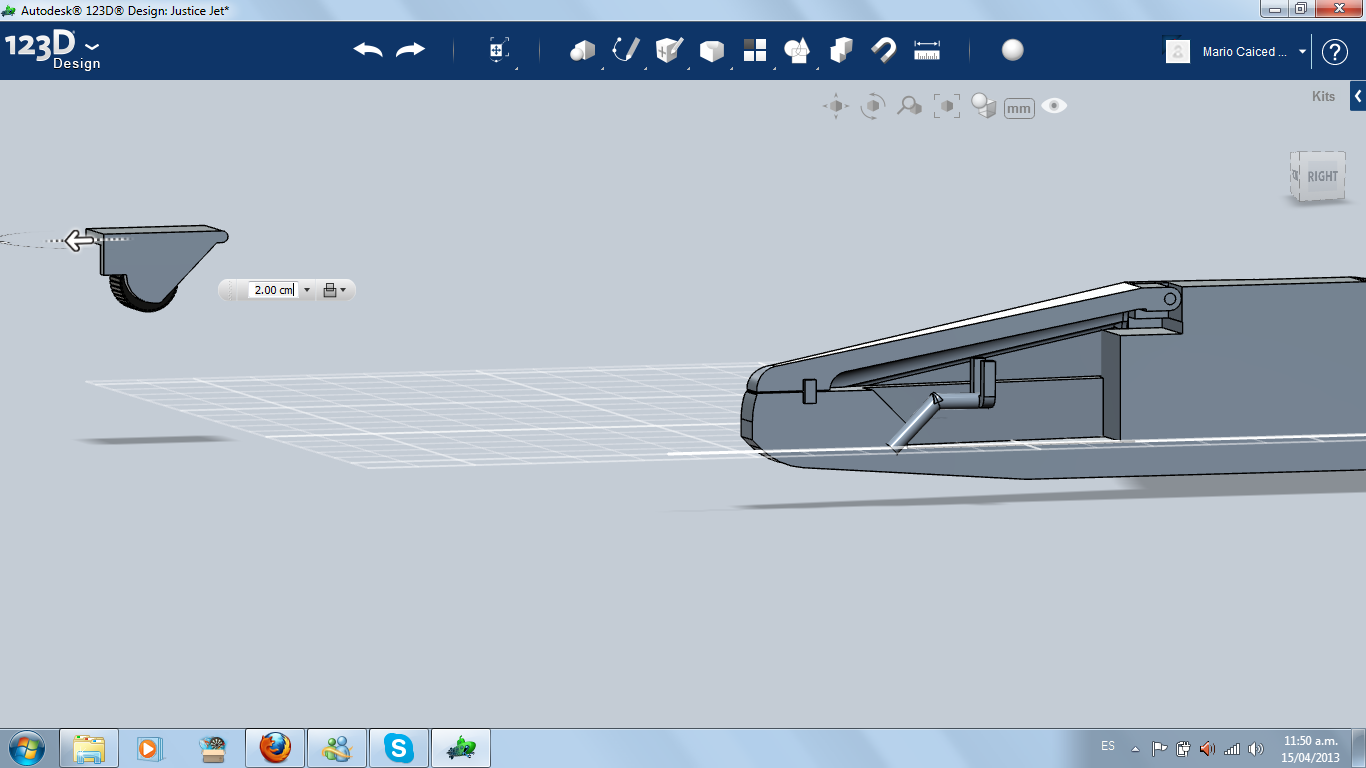Expand the Kits side panel
This screenshot has height=768, width=1366.
(x=1358, y=97)
